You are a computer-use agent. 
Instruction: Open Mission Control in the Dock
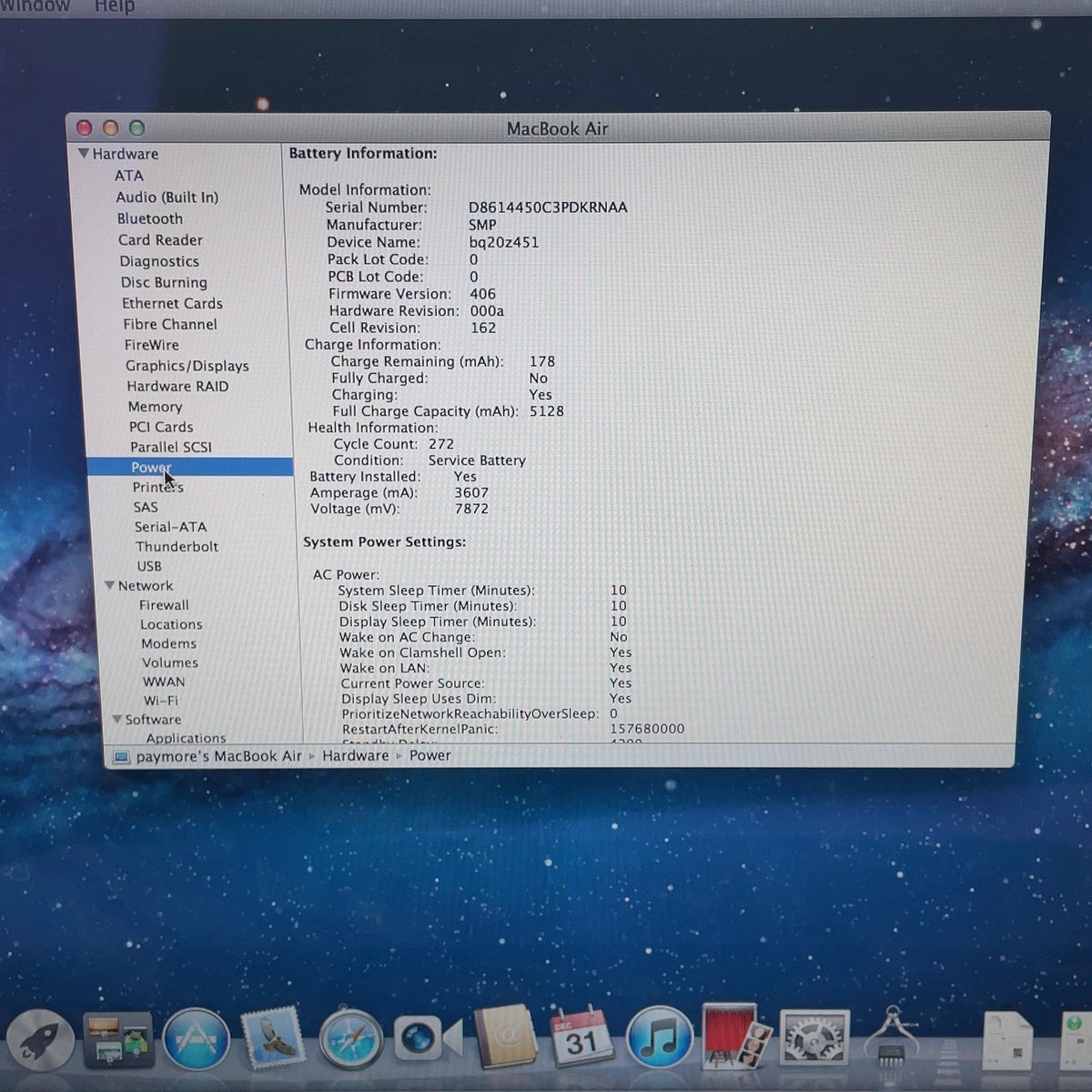(118, 1039)
